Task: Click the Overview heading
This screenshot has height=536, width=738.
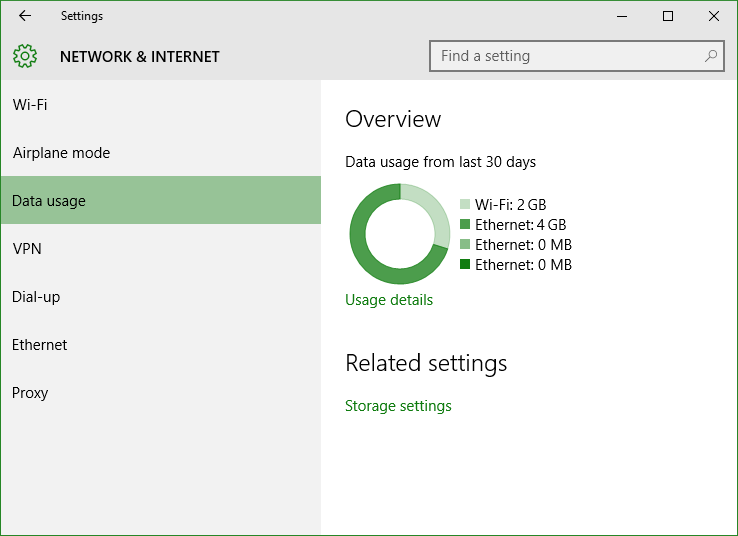Action: tap(393, 119)
